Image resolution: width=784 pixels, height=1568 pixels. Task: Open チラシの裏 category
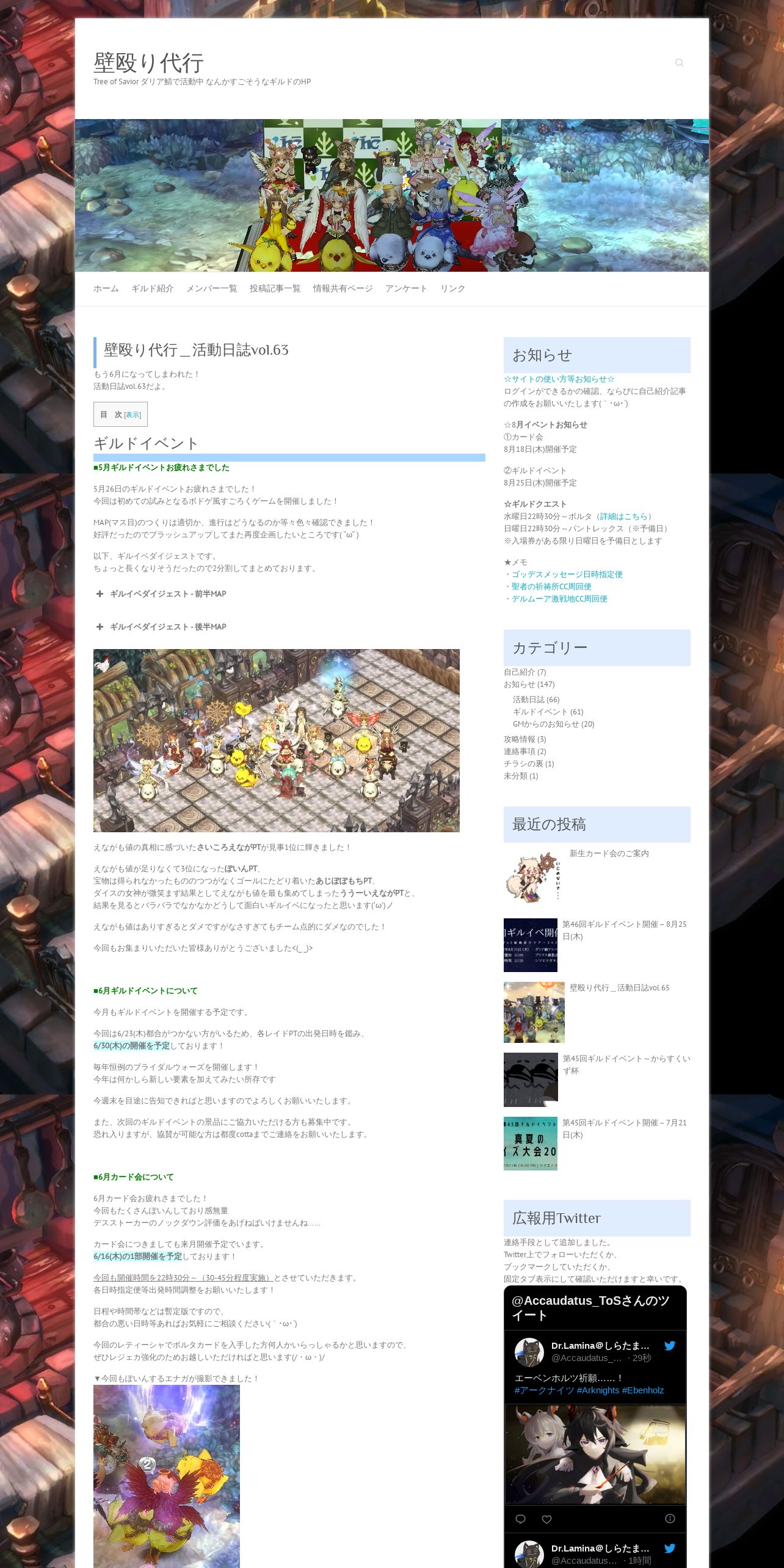pos(523,764)
